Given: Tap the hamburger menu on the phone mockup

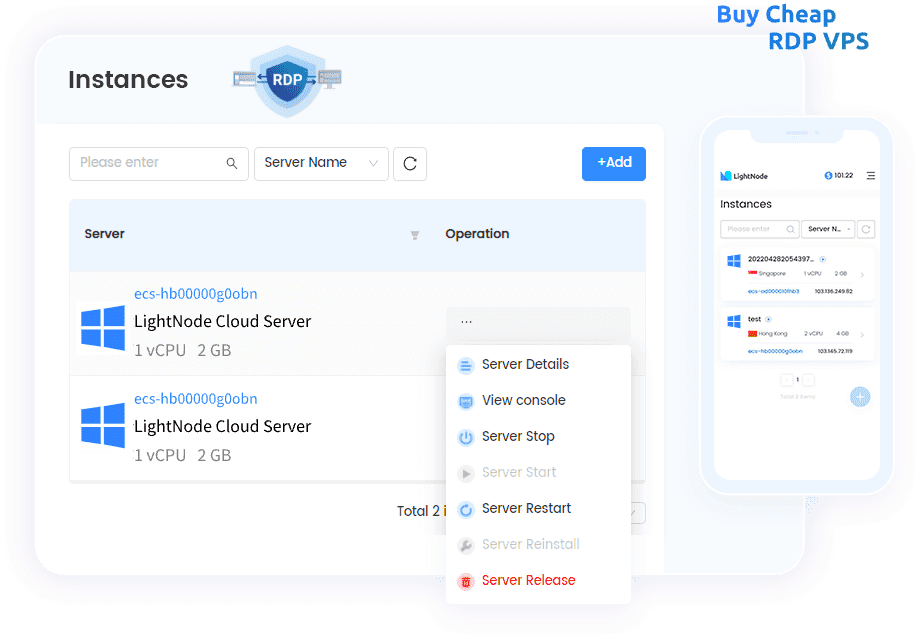Looking at the screenshot, I should (870, 176).
